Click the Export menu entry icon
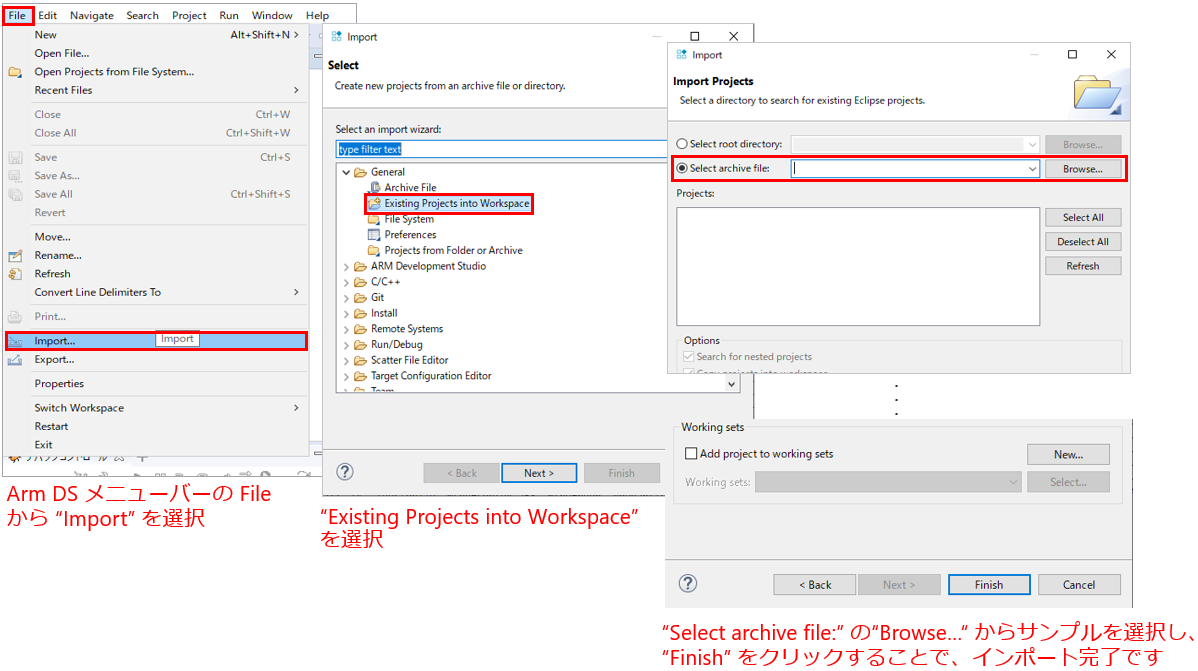 pos(15,360)
